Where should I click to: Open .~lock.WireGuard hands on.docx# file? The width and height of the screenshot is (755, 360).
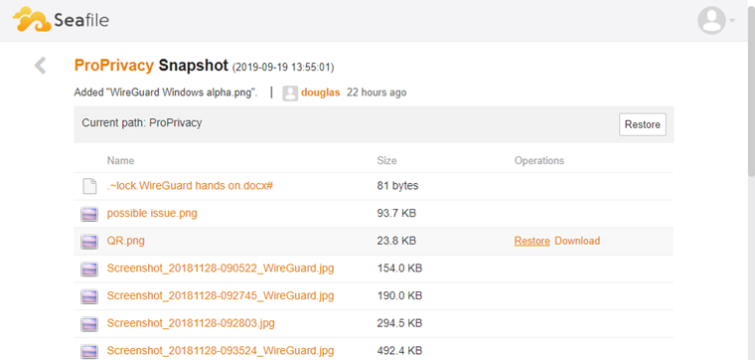coord(190,186)
